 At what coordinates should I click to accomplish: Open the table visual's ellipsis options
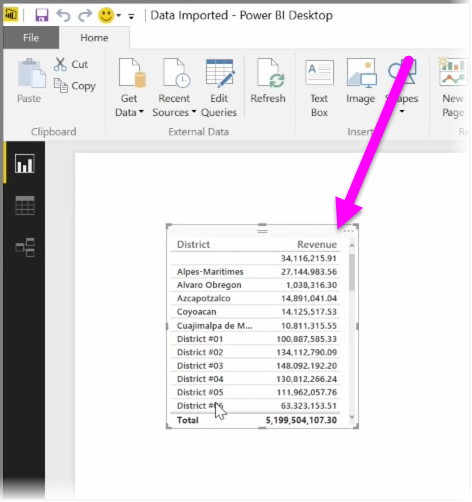click(x=348, y=231)
